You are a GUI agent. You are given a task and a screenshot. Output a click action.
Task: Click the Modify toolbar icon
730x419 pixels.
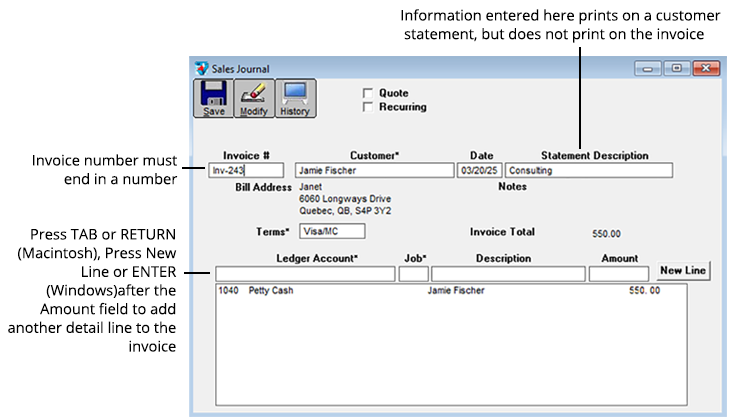pos(253,98)
